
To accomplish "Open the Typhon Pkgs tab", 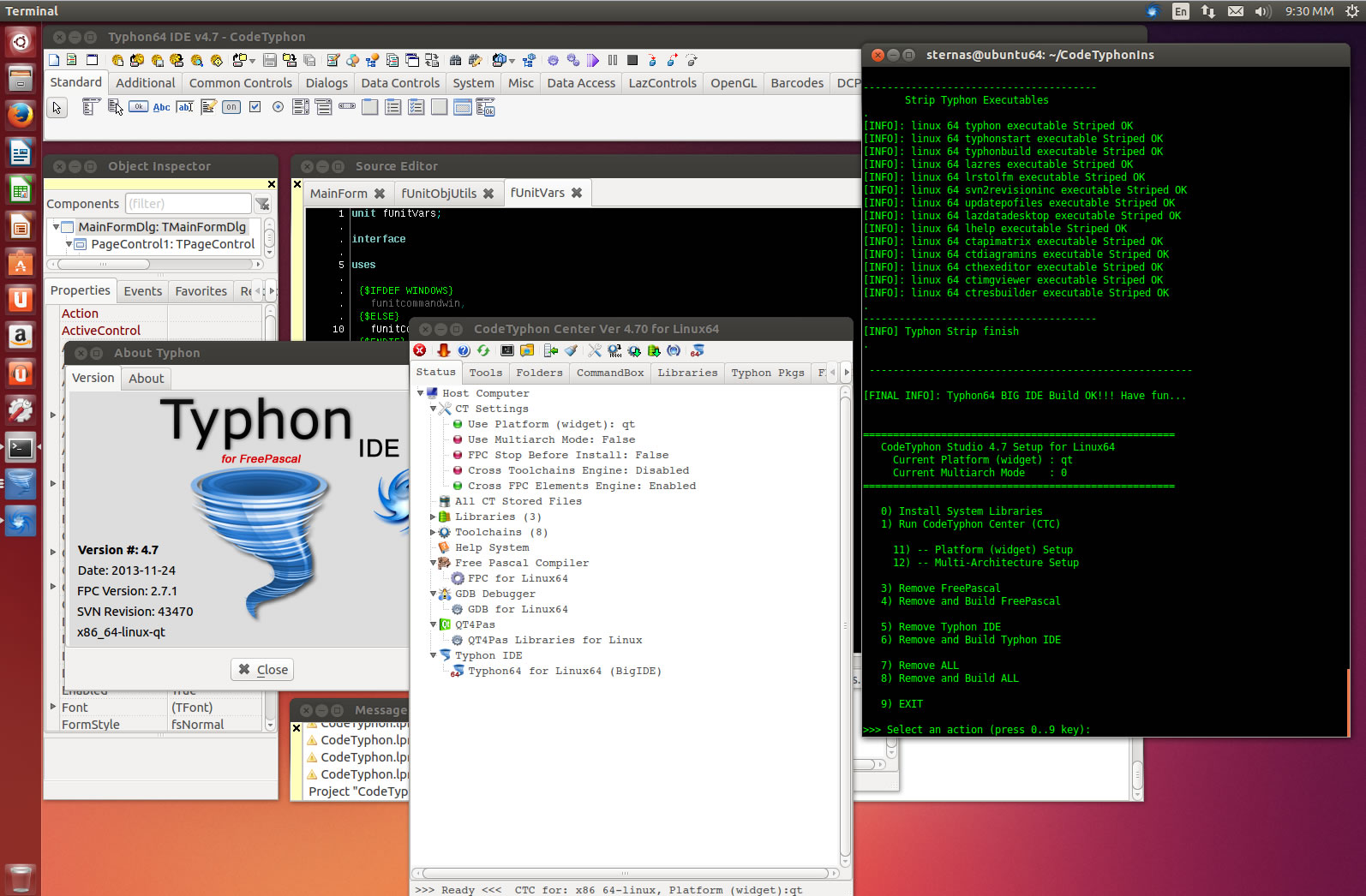I will point(768,373).
